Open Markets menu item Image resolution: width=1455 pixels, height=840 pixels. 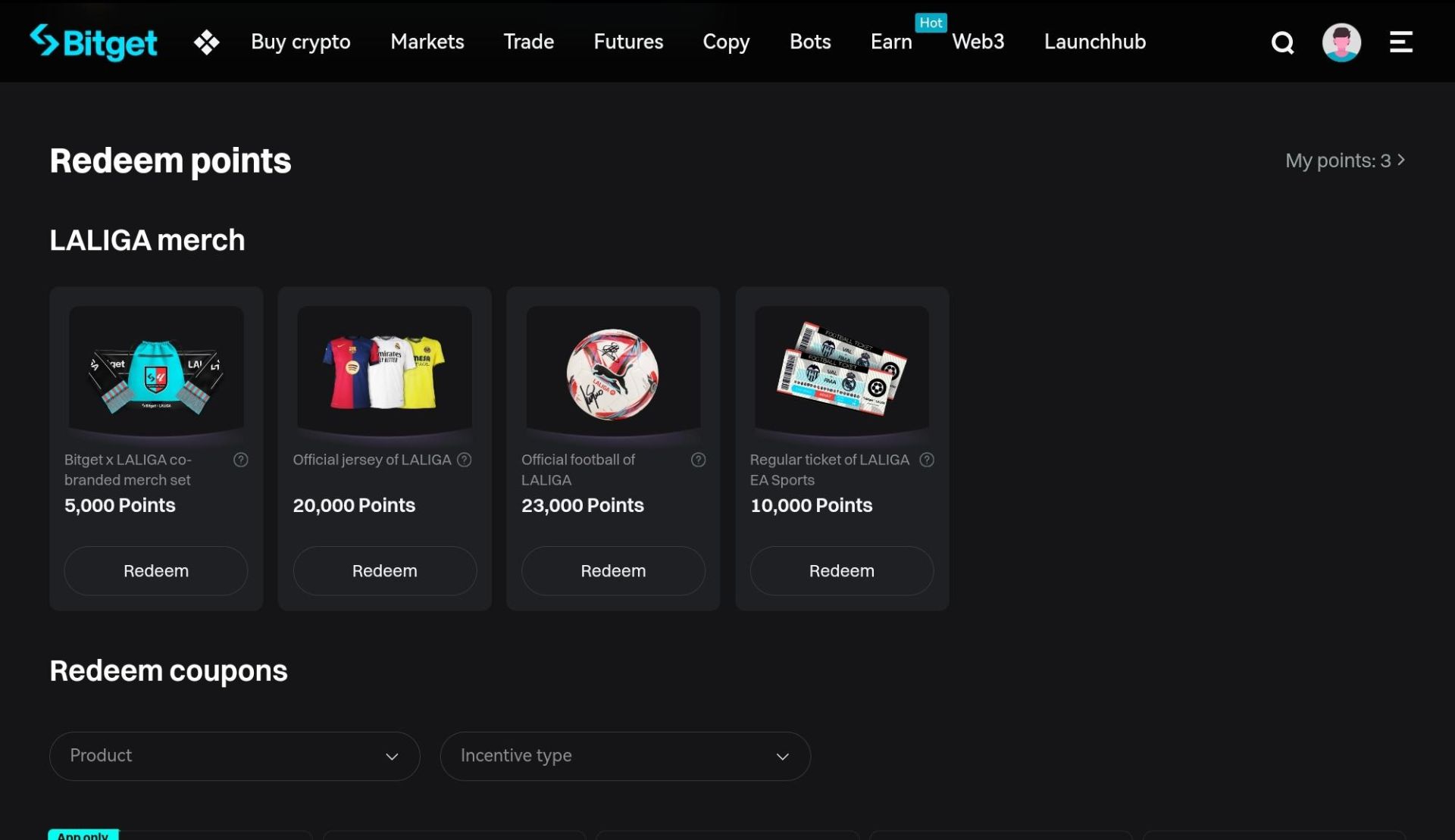click(x=427, y=42)
